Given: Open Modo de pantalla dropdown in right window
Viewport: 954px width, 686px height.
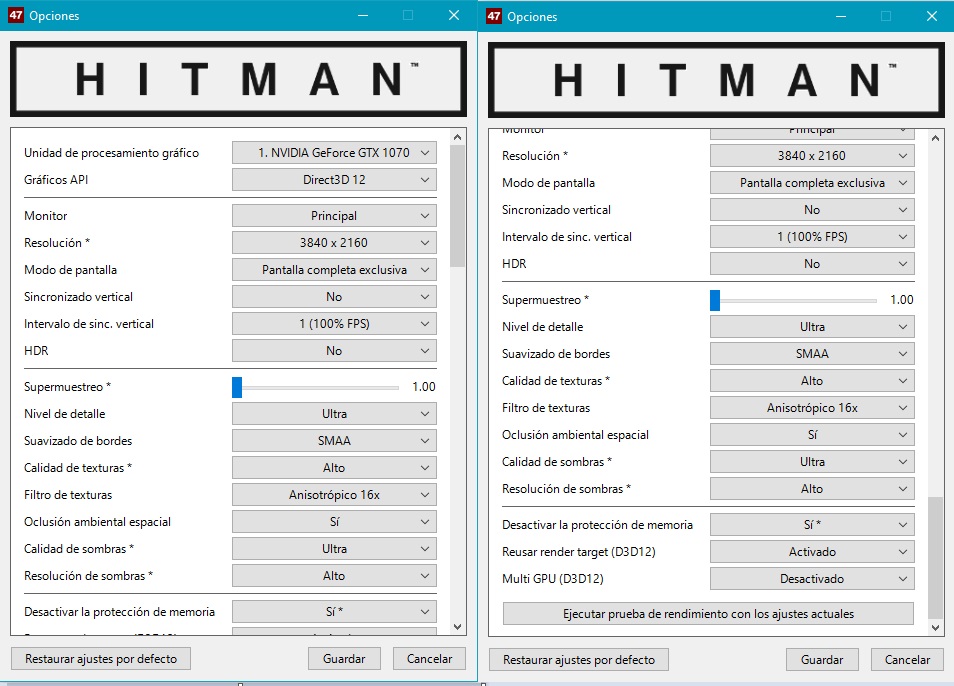Looking at the screenshot, I should [812, 182].
